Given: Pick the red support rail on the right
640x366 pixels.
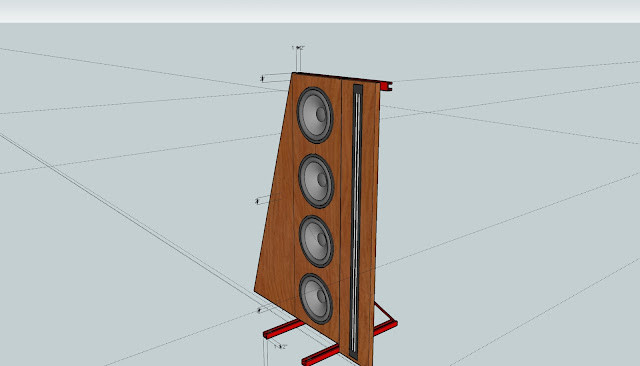Looking at the screenshot, I should [386, 328].
